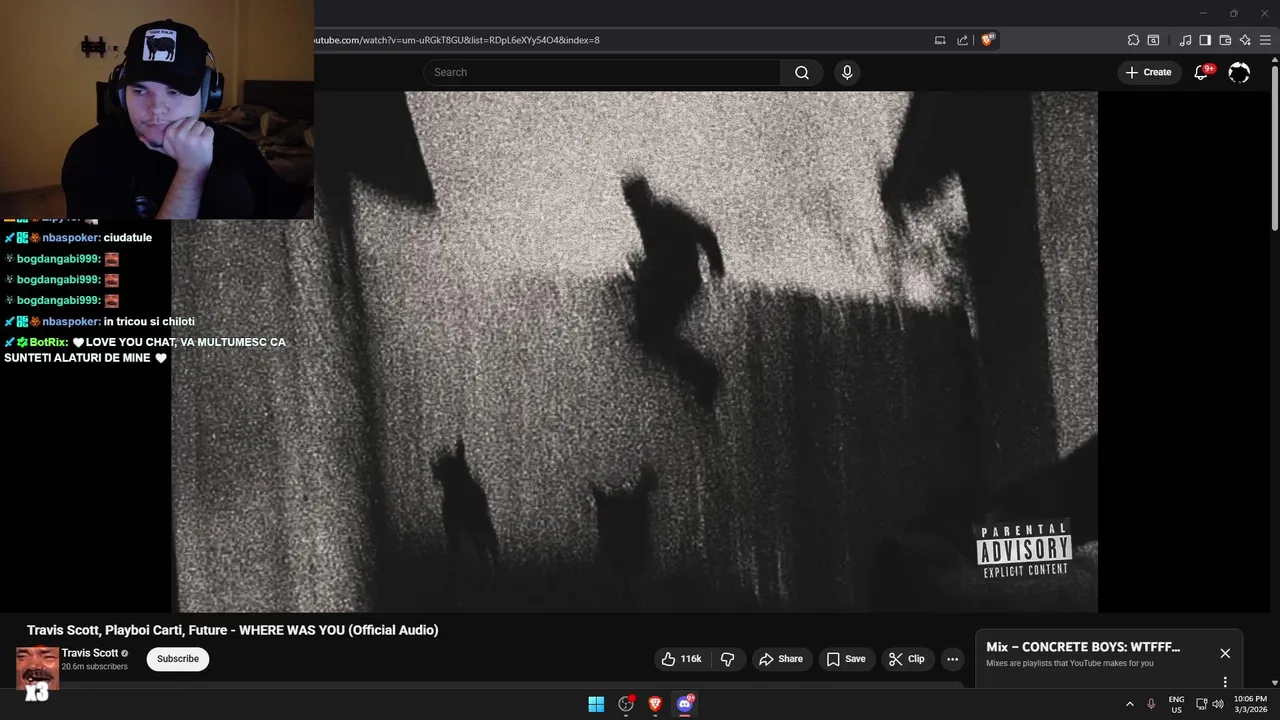Open the taskbar clock and date
This screenshot has width=1280, height=720.
click(1250, 704)
